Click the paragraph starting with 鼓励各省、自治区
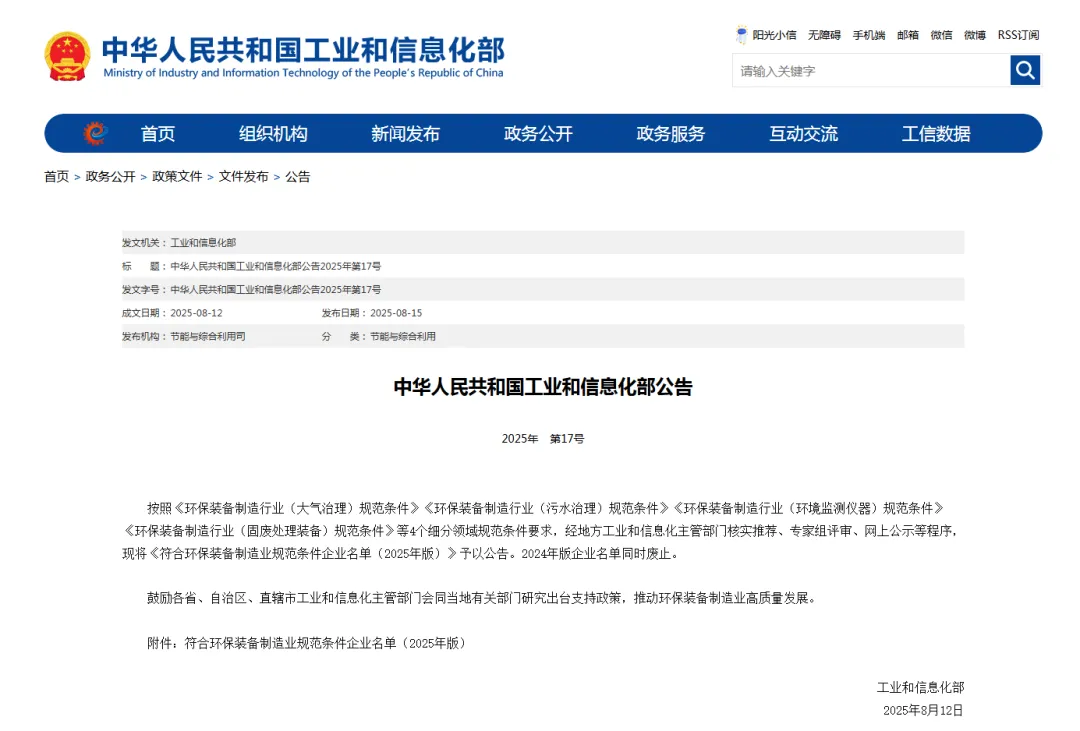Viewport: 1080px width, 731px height. [481, 598]
